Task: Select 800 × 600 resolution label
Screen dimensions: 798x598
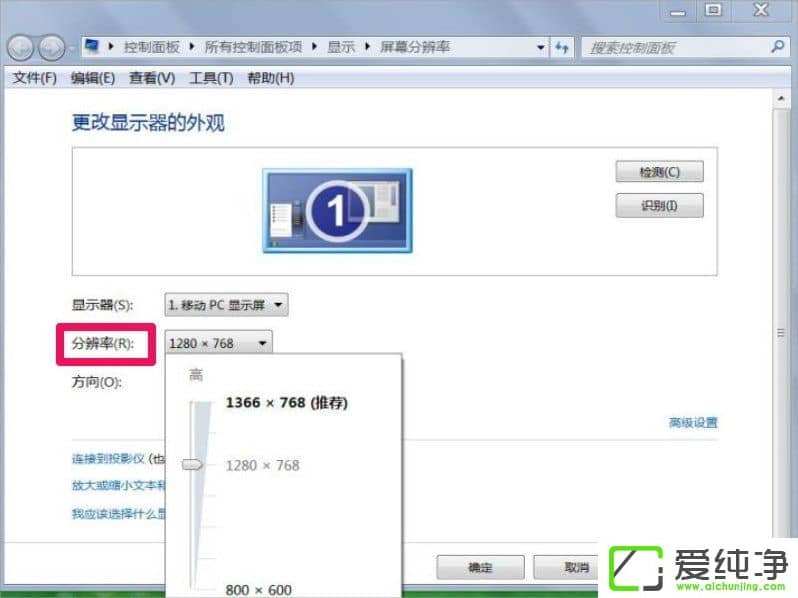Action: point(259,590)
